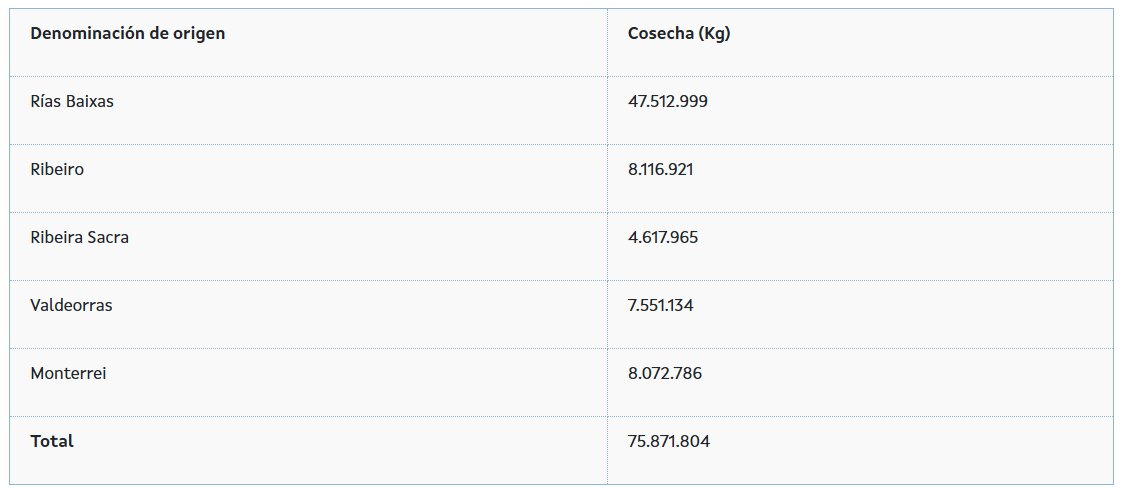
Task: Click the '(Kg)' unit text in the header
Action: (x=715, y=34)
